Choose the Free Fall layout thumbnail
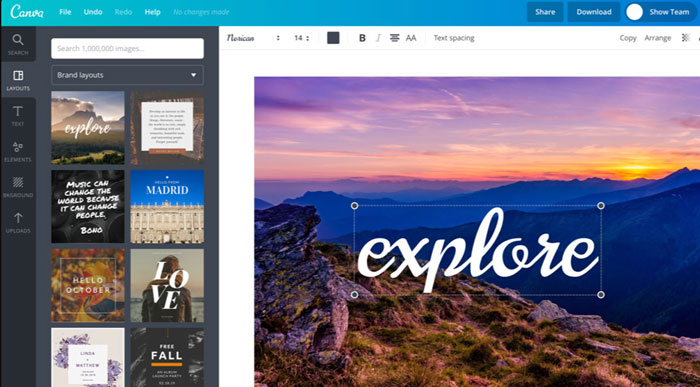This screenshot has height=387, width=700. [167, 358]
